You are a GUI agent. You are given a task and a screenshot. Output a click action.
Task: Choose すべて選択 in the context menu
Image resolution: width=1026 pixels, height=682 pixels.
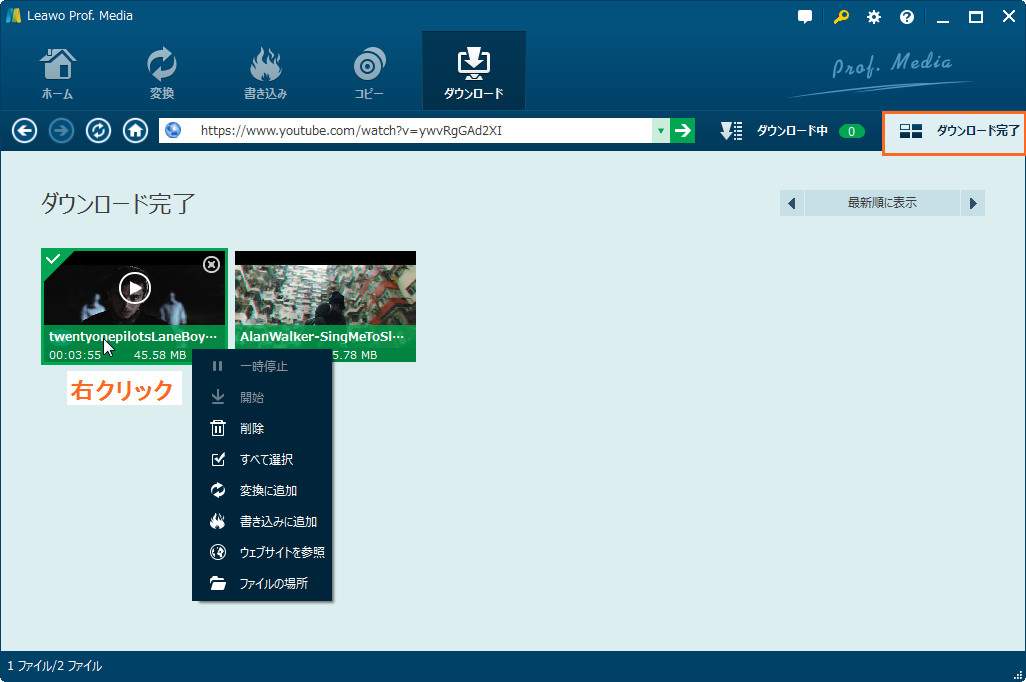[x=262, y=459]
